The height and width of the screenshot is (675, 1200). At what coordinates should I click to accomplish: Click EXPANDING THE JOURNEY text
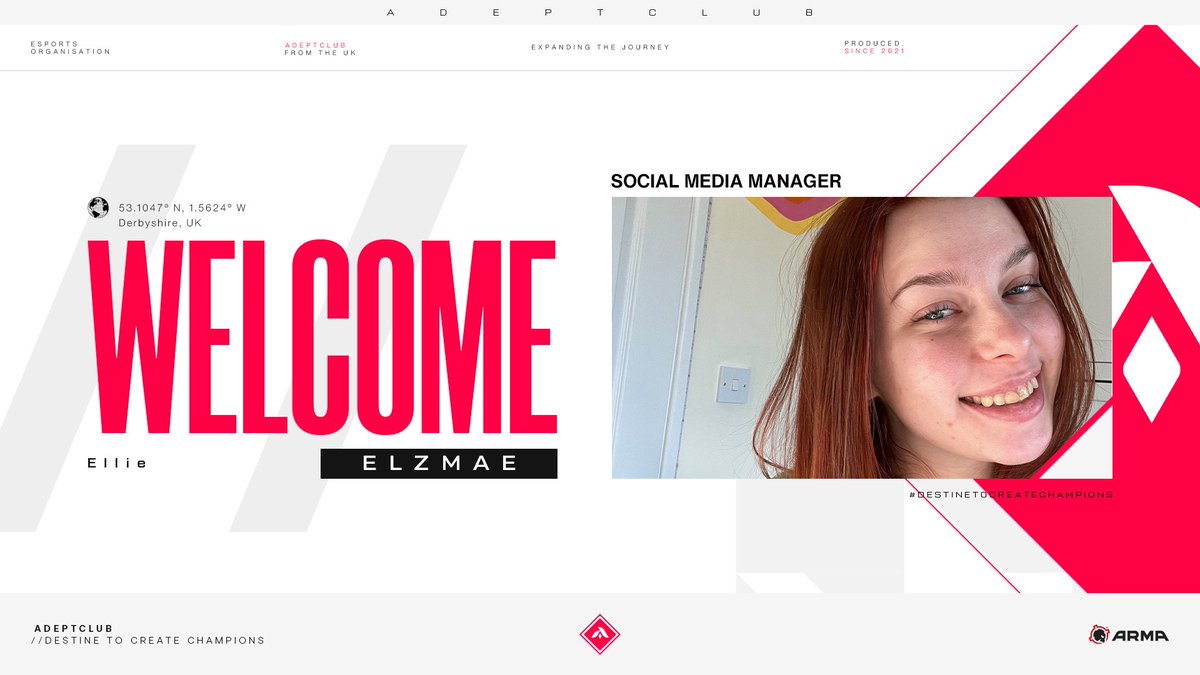point(600,47)
